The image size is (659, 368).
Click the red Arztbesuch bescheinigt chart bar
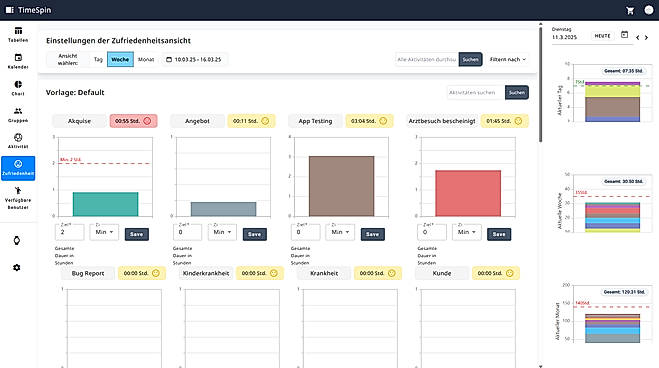point(468,193)
